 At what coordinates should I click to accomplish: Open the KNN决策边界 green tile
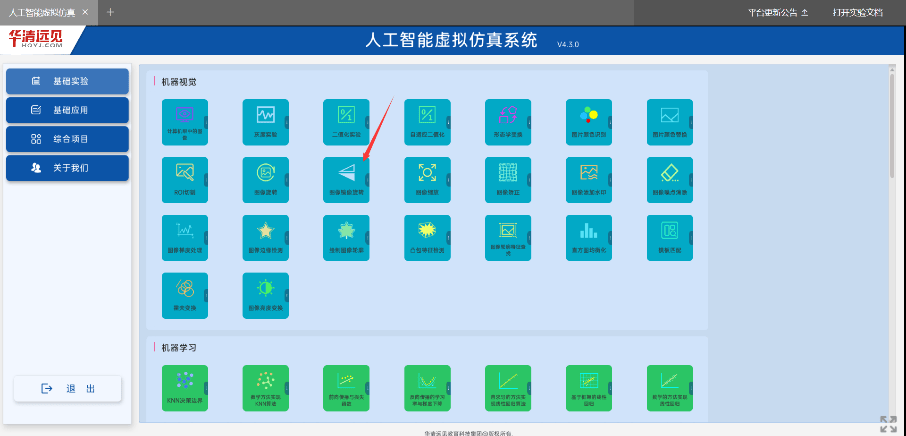(x=184, y=388)
